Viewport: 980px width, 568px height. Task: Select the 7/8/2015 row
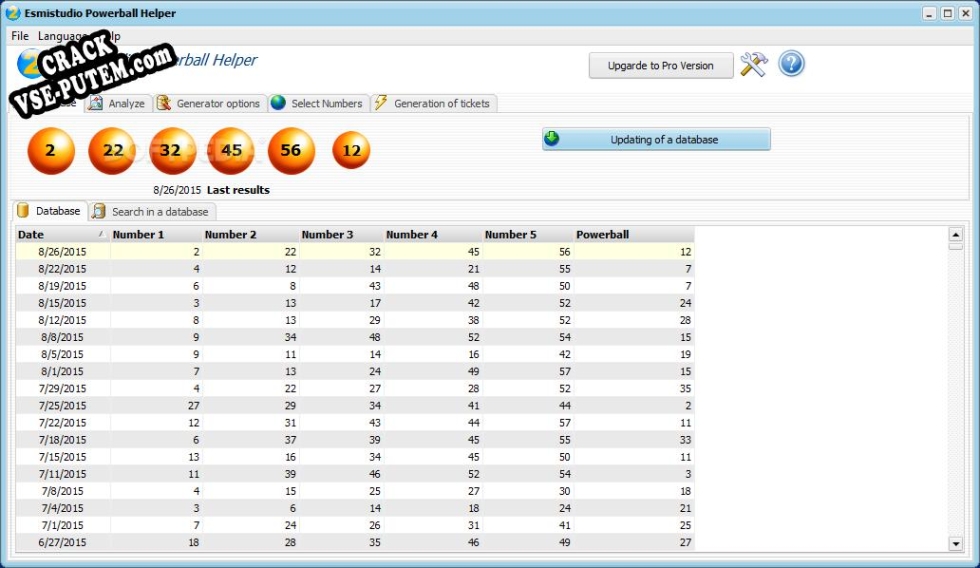click(x=354, y=491)
